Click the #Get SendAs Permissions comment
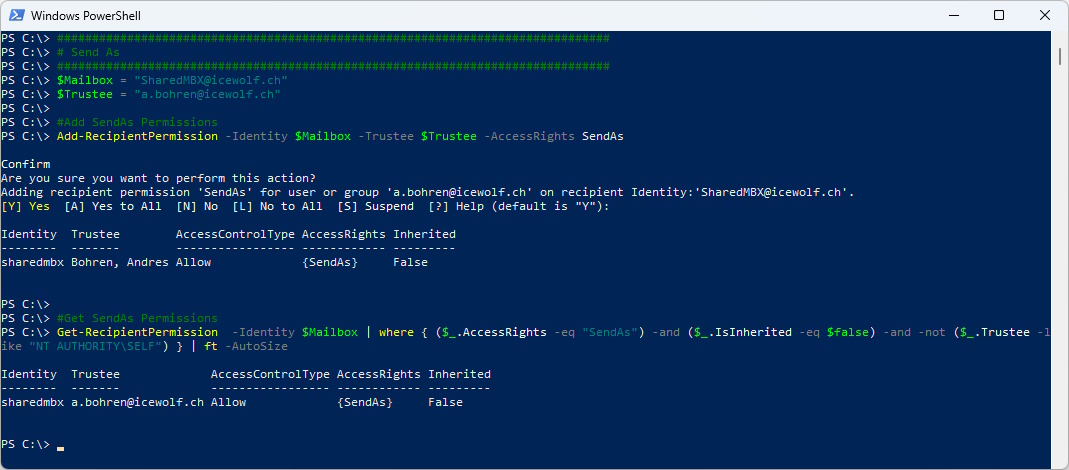The width and height of the screenshot is (1069, 470). [137, 318]
